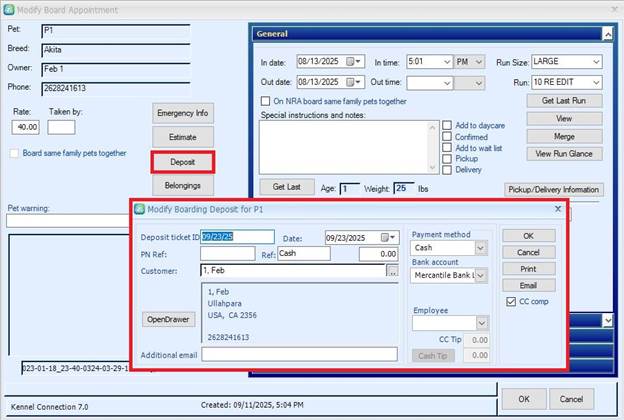624x420 pixels.
Task: Open the Run Size dropdown
Action: point(596,62)
